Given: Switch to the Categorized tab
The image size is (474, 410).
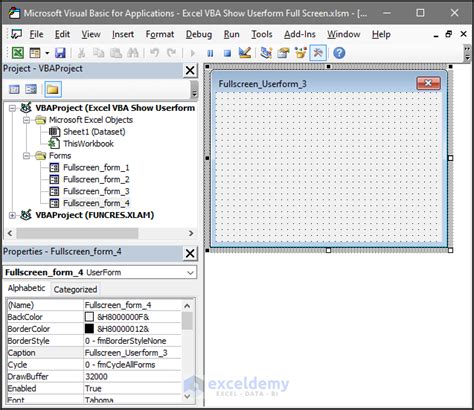Looking at the screenshot, I should tap(75, 289).
